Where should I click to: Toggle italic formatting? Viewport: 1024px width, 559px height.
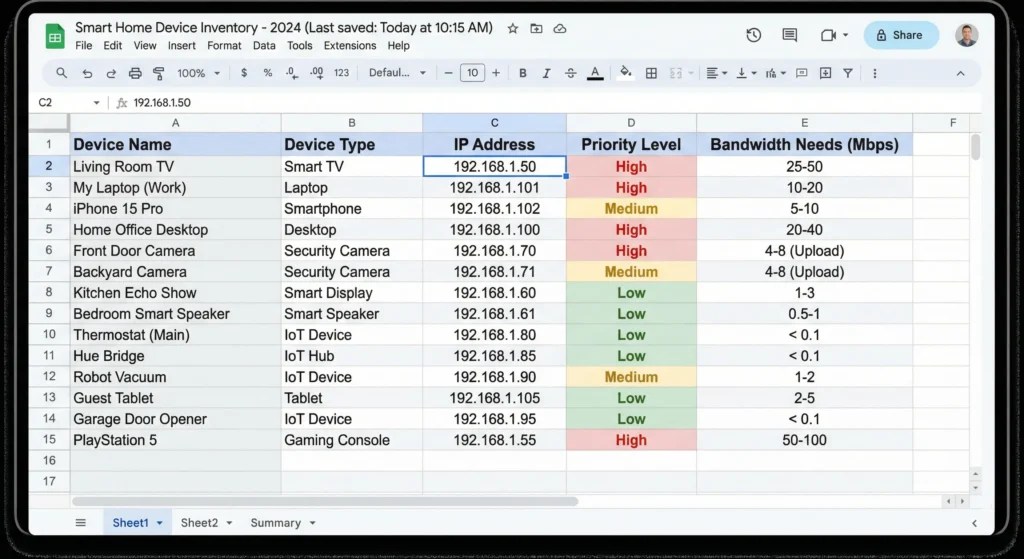[x=546, y=73]
